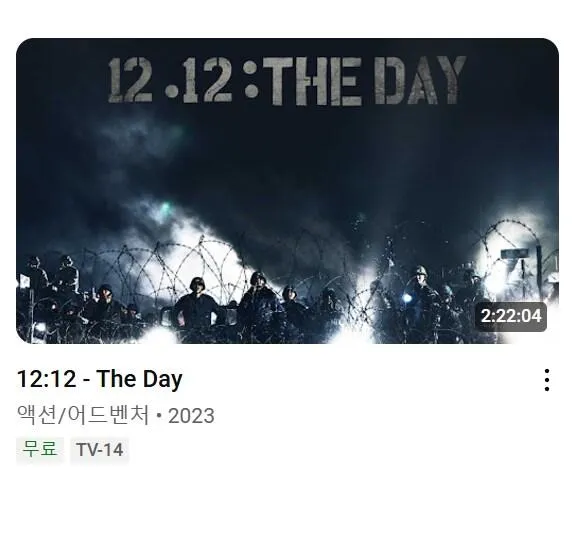Open the "12:12 - The Day" title link
Image resolution: width=576 pixels, height=533 pixels.
click(100, 379)
